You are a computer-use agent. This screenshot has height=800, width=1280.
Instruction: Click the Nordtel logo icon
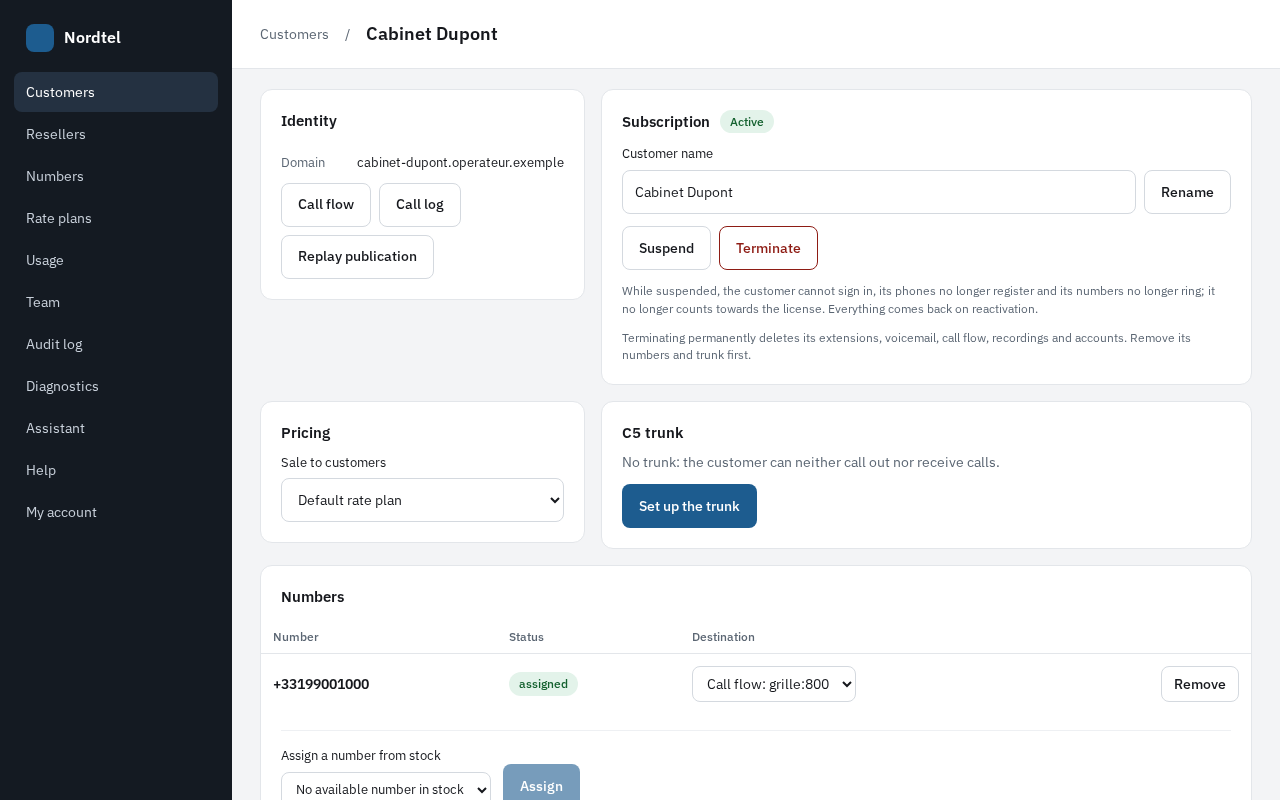click(40, 38)
